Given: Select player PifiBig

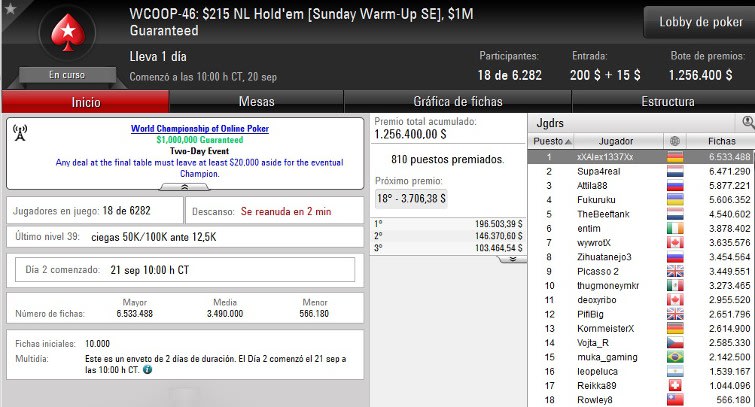Looking at the screenshot, I should pyautogui.click(x=641, y=314).
